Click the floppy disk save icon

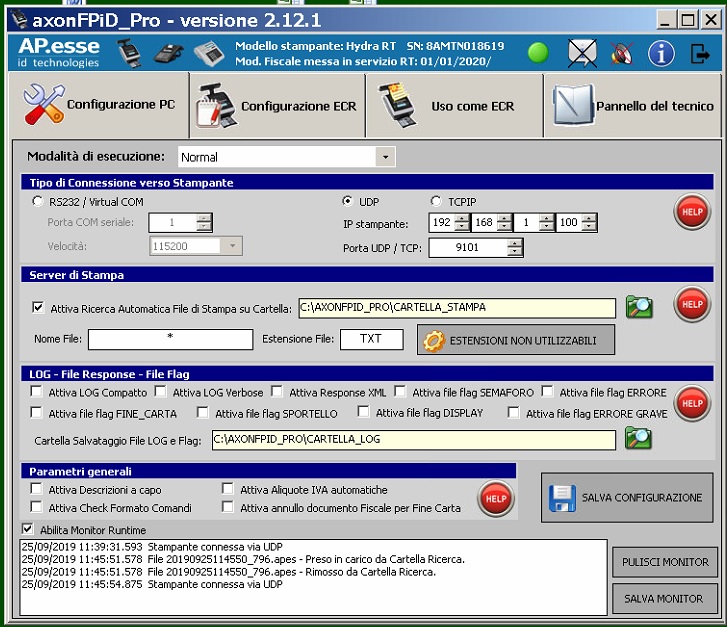click(x=562, y=499)
